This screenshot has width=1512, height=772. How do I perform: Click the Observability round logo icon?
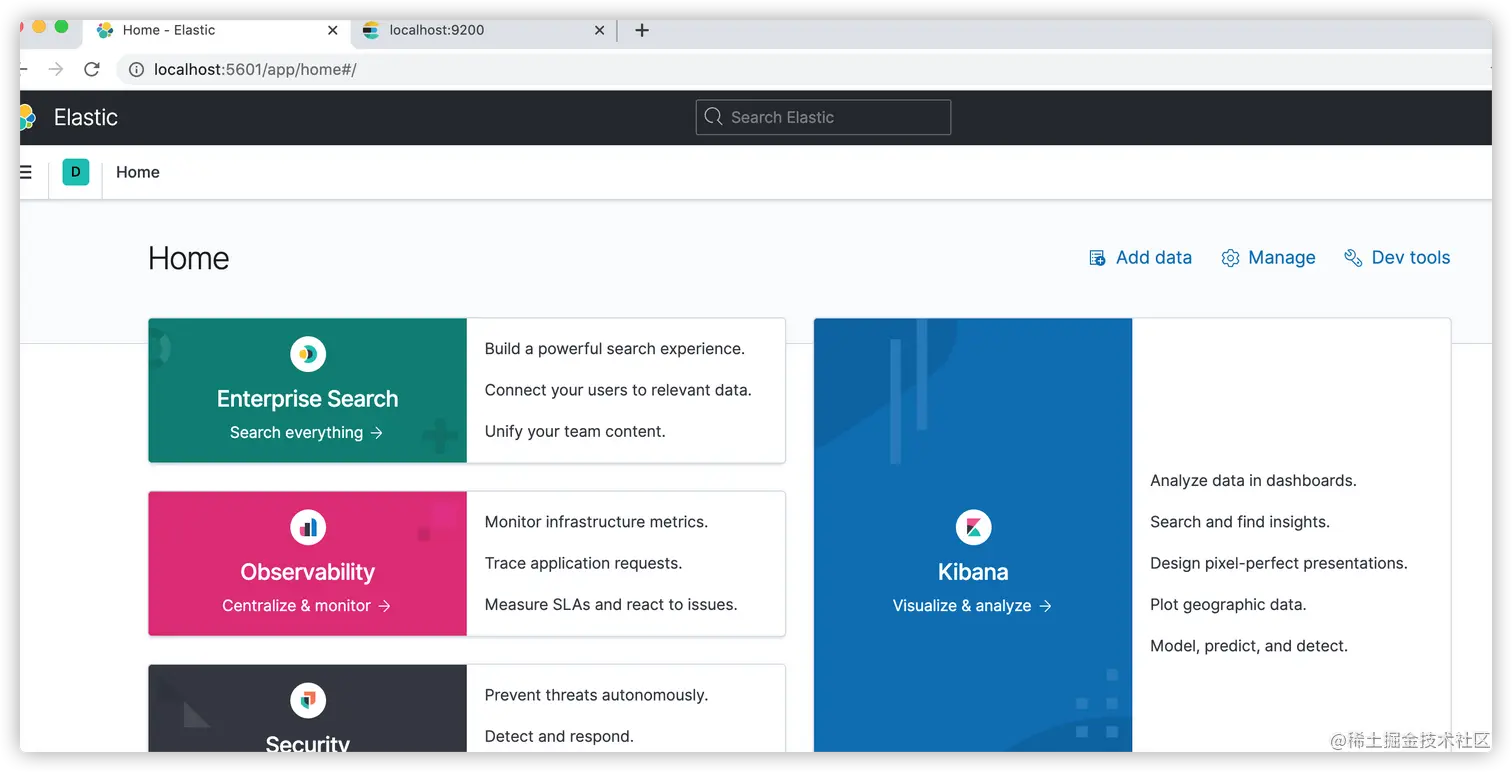tap(308, 527)
